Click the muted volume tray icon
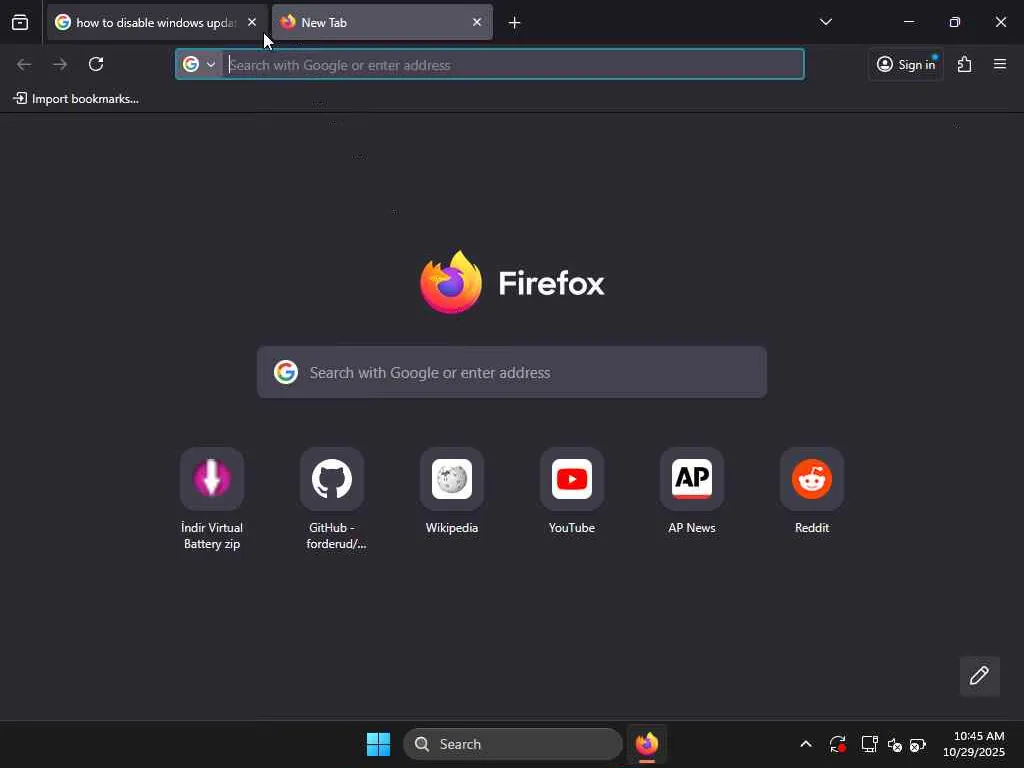1024x768 pixels. (895, 744)
